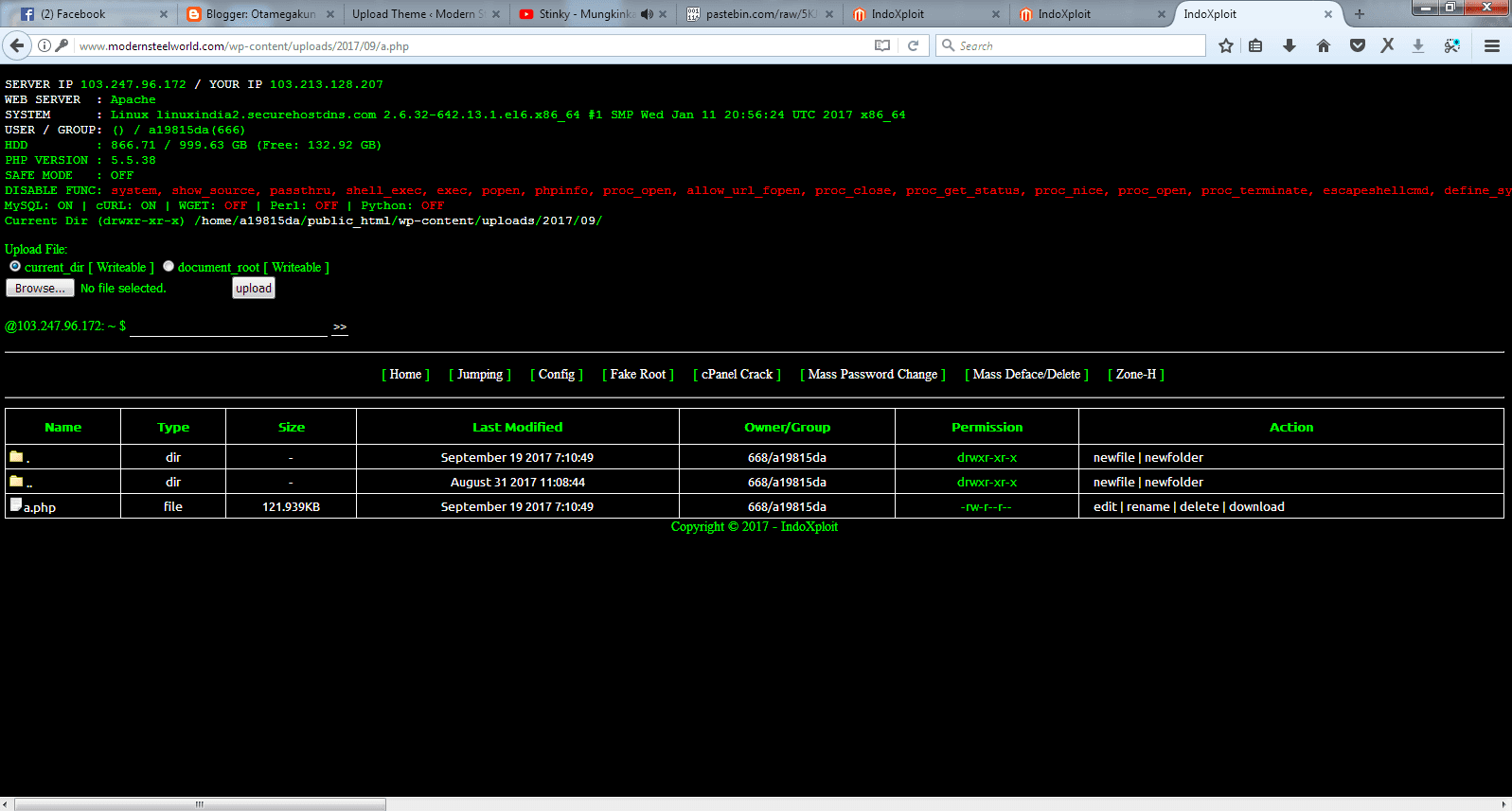The image size is (1512, 811).
Task: Click the shell command input field
Action: pos(228,326)
